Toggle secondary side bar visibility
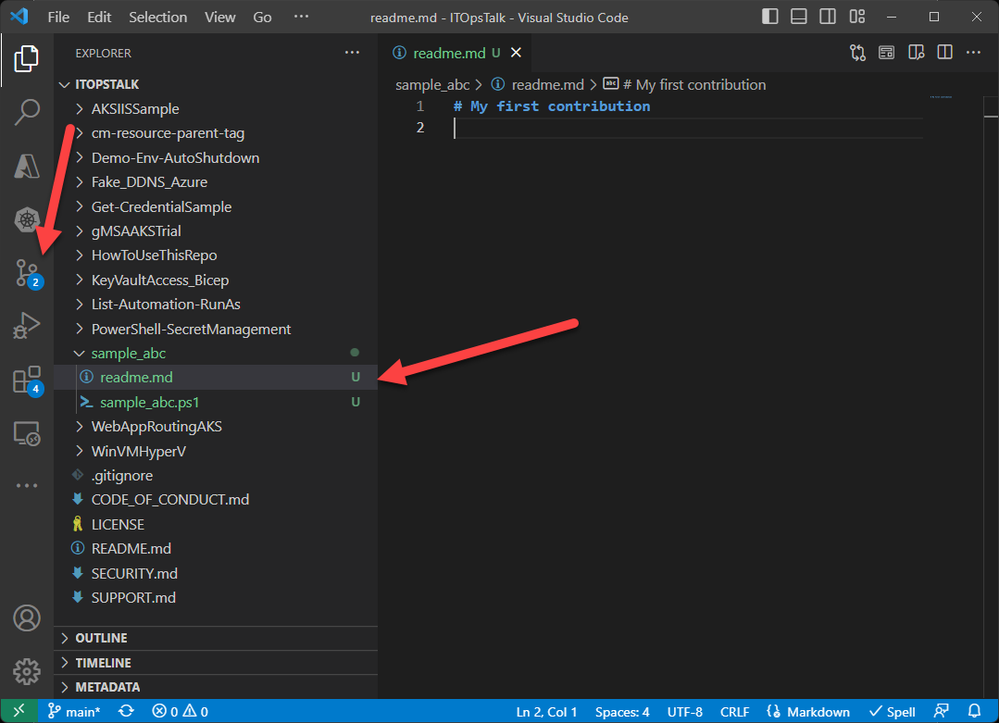The width and height of the screenshot is (999, 723). (x=828, y=17)
